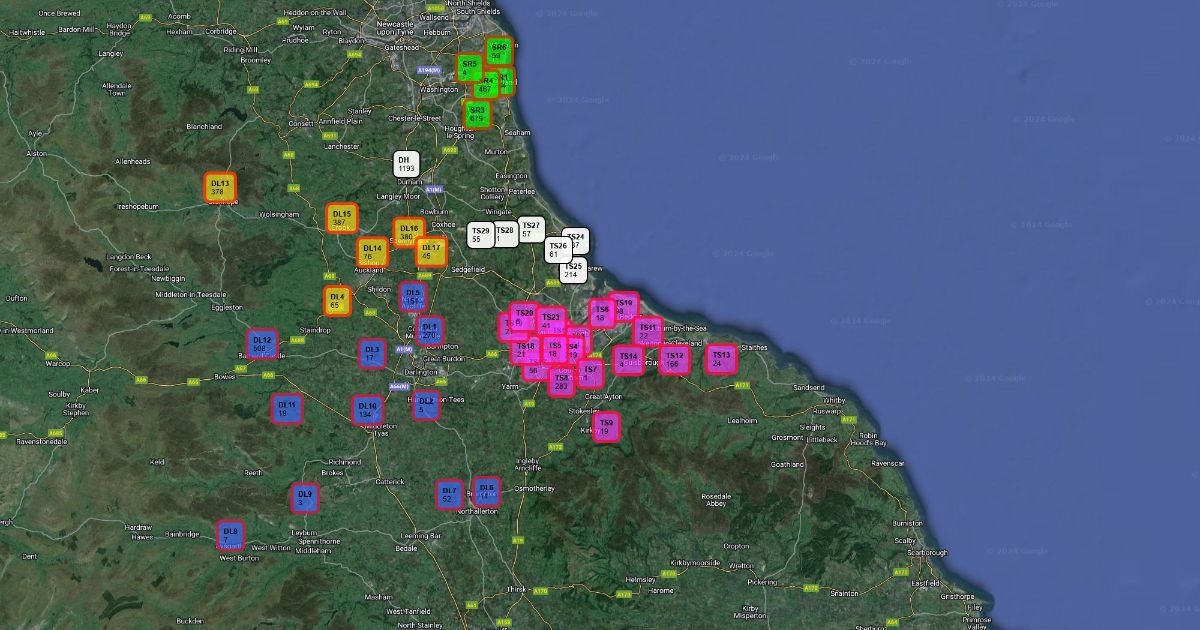Select the blue DL11 marker
The image size is (1200, 630).
[287, 408]
